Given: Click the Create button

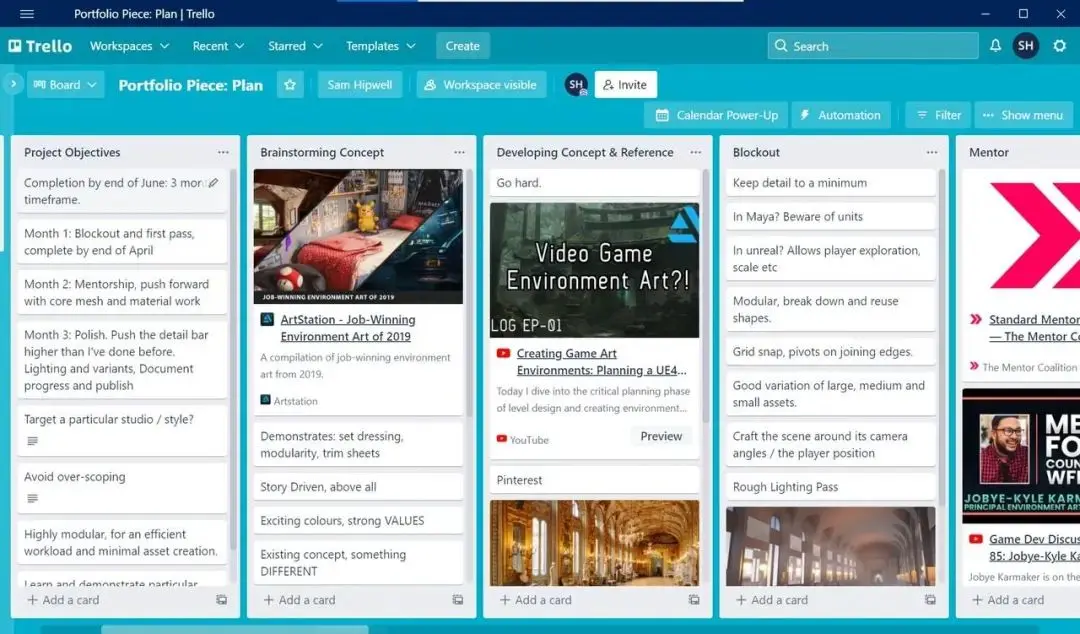Looking at the screenshot, I should tap(462, 46).
